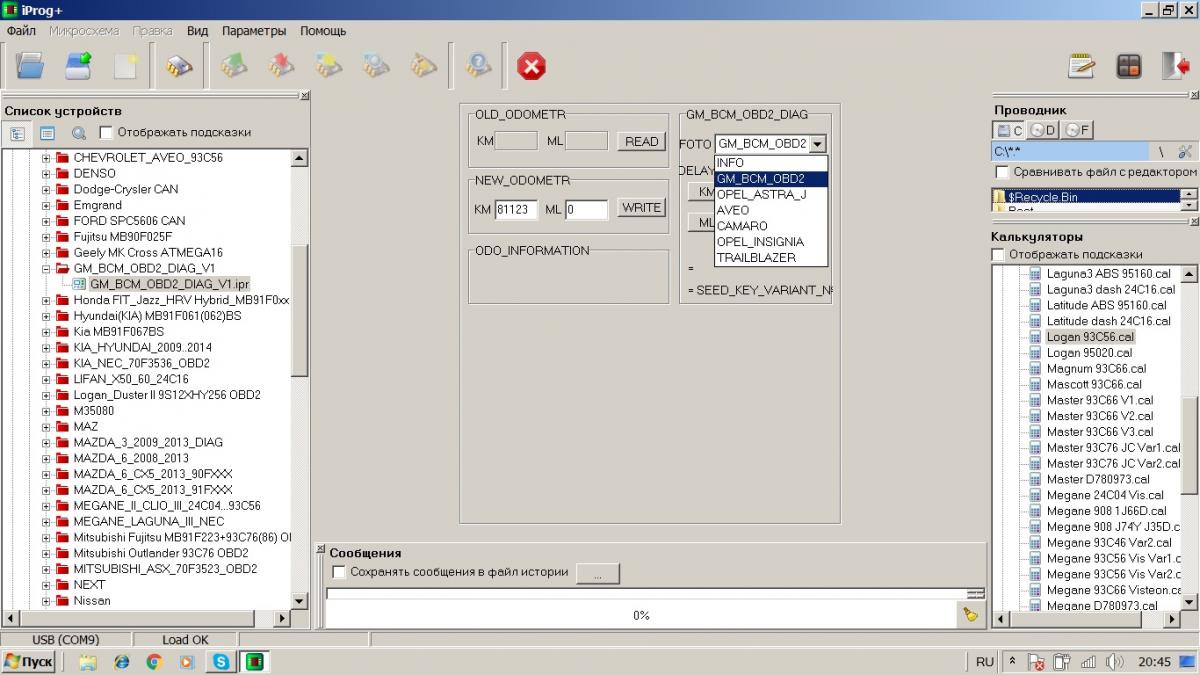
Task: Open file using the blue folder icon
Action: click(x=31, y=66)
